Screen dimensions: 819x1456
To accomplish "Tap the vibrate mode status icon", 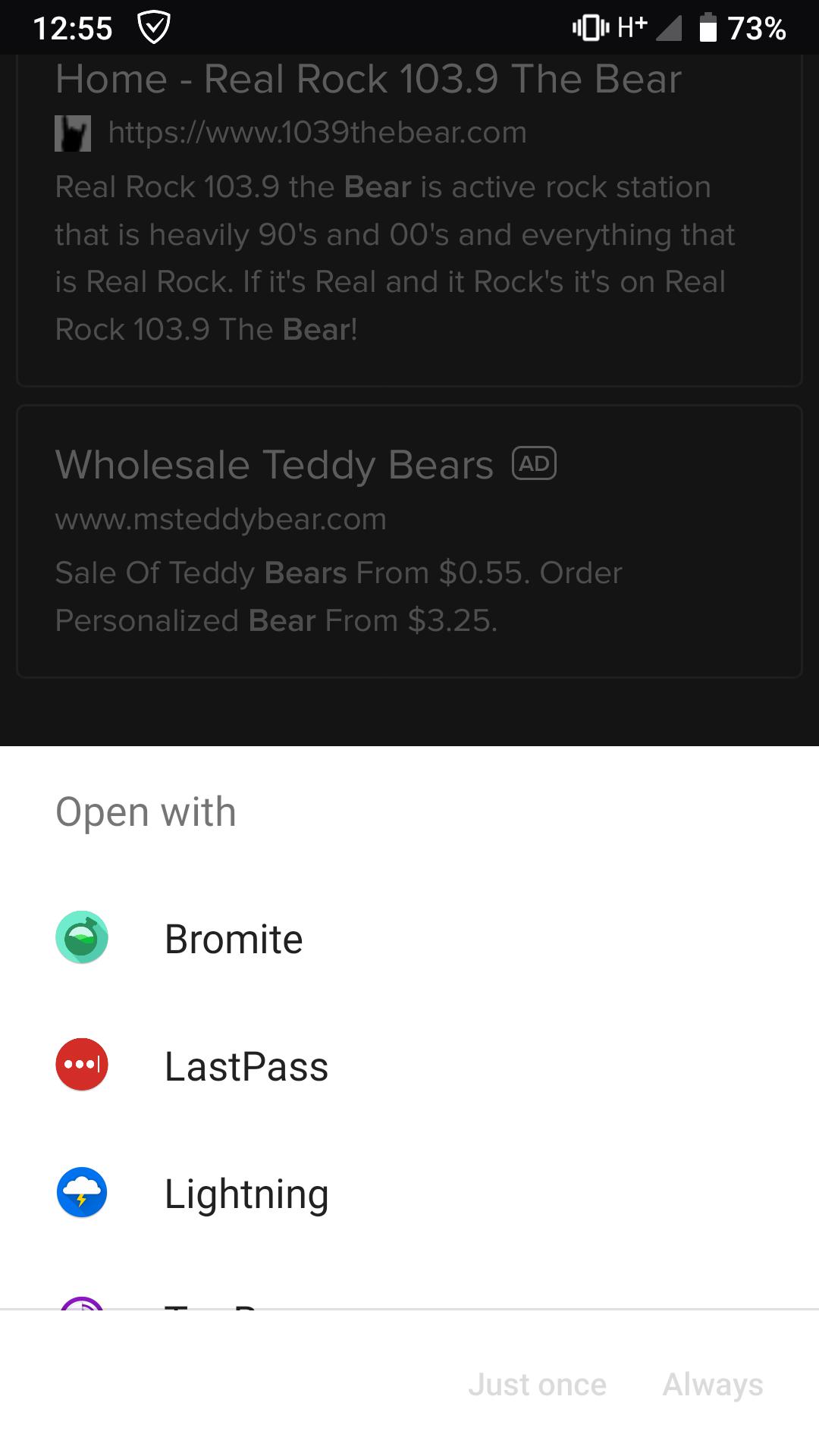I will [591, 28].
